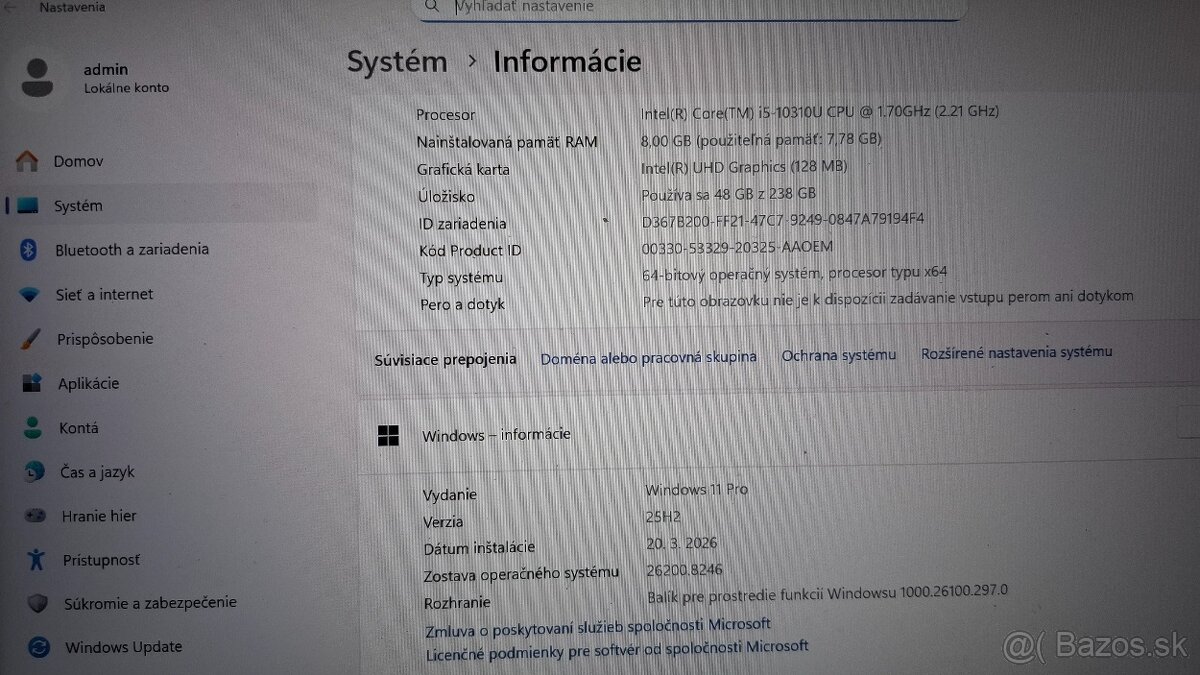Open Rozšírené nastavenia systému
This screenshot has width=1200, height=675.
point(1016,352)
